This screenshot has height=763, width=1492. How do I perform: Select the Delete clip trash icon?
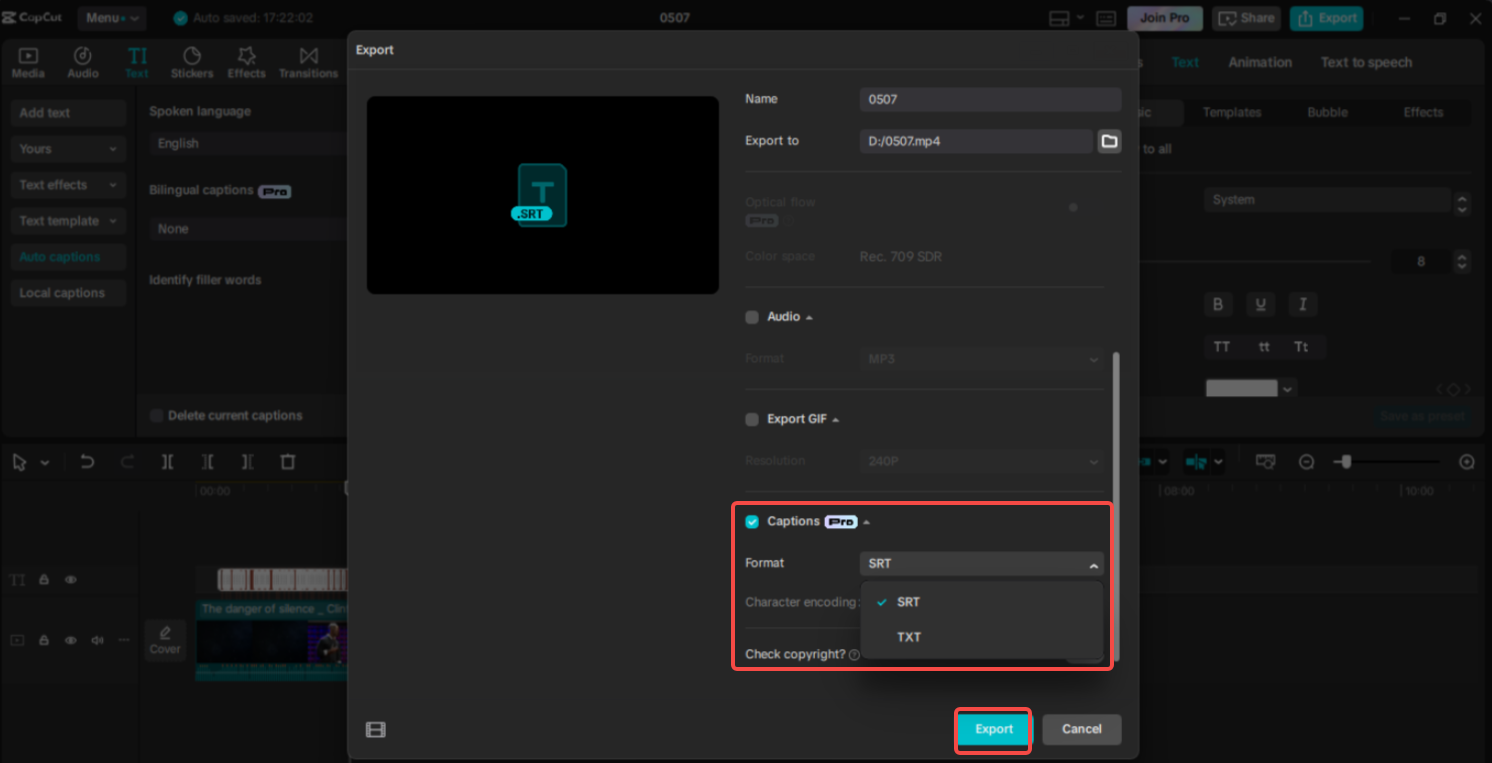(x=287, y=461)
